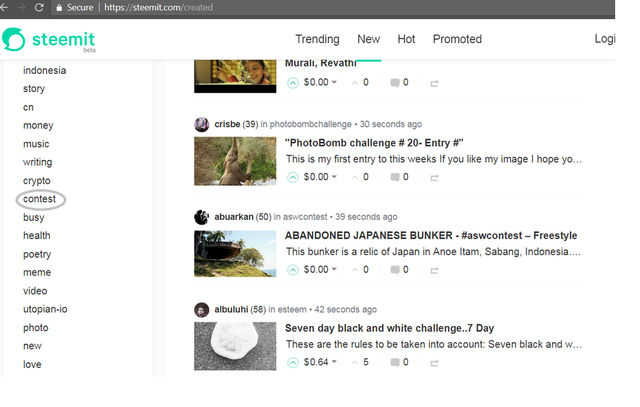Go back with the browser back arrow
The width and height of the screenshot is (640, 407).
pyautogui.click(x=4, y=7)
